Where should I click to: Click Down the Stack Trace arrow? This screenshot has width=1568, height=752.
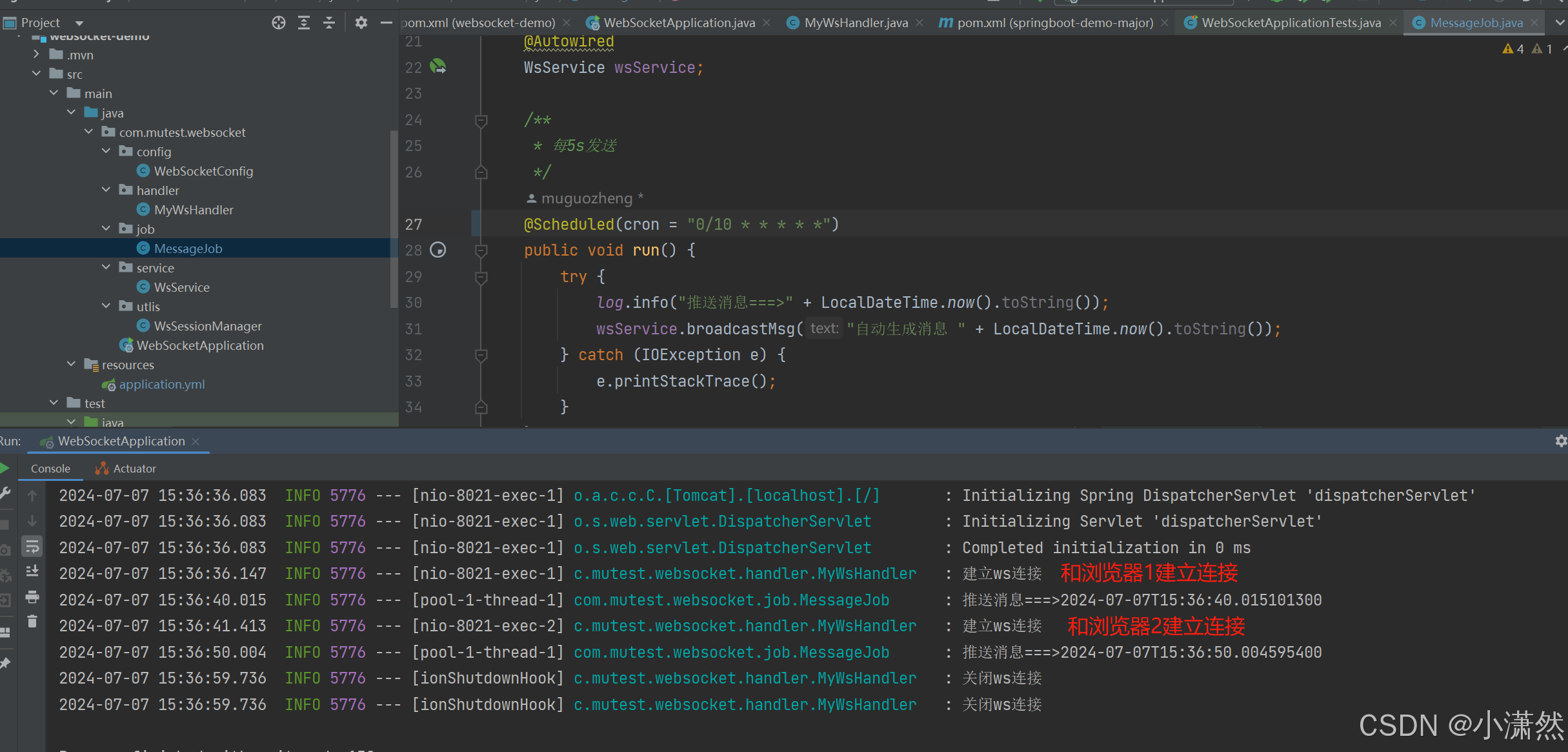tap(32, 521)
